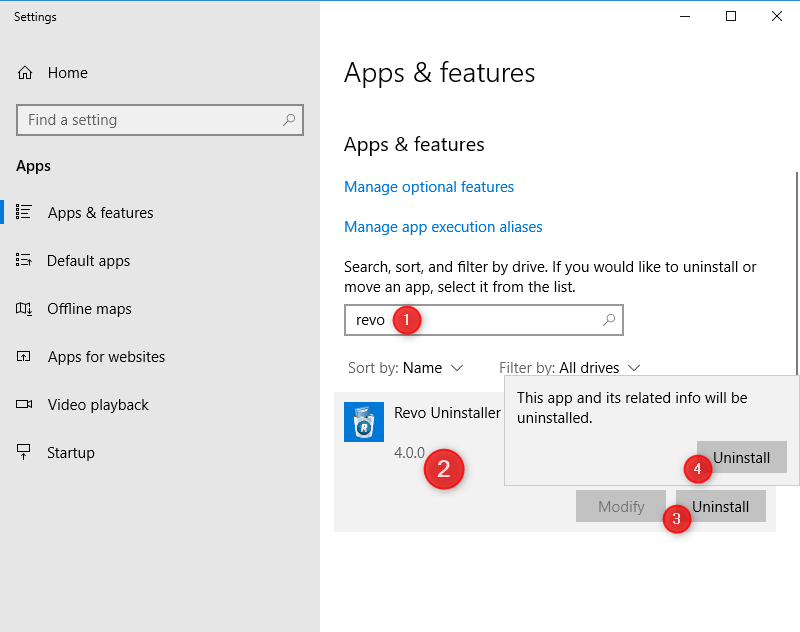800x632 pixels.
Task: Click the vertical scrollbar of the apps page
Action: (x=797, y=273)
